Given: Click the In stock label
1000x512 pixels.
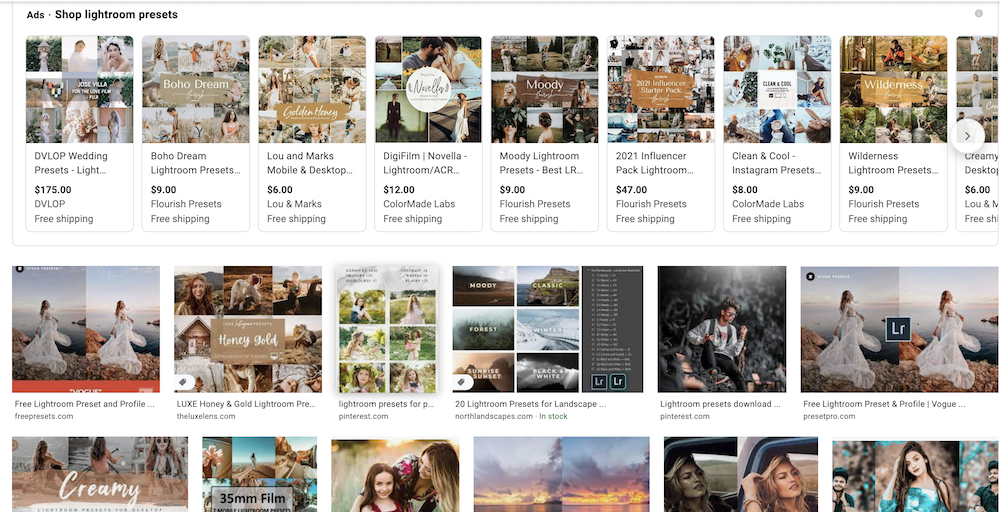Looking at the screenshot, I should [554, 416].
